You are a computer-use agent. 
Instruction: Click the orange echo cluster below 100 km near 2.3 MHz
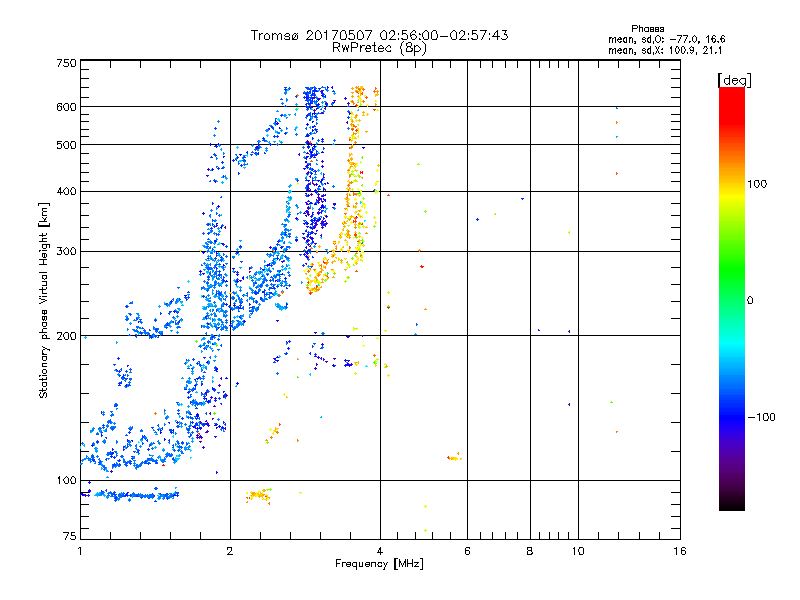coord(259,495)
